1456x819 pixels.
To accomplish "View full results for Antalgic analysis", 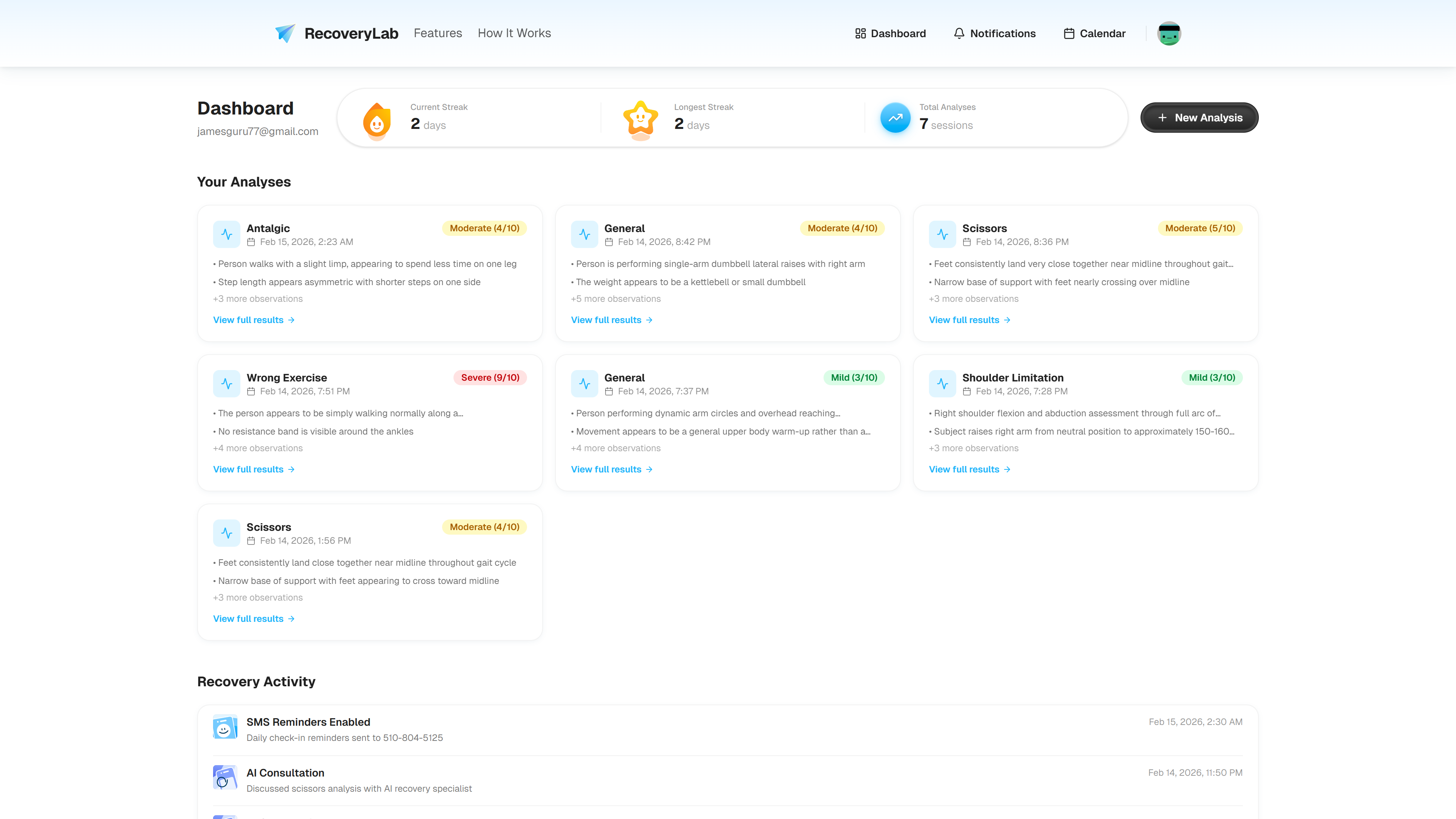I will (x=254, y=320).
